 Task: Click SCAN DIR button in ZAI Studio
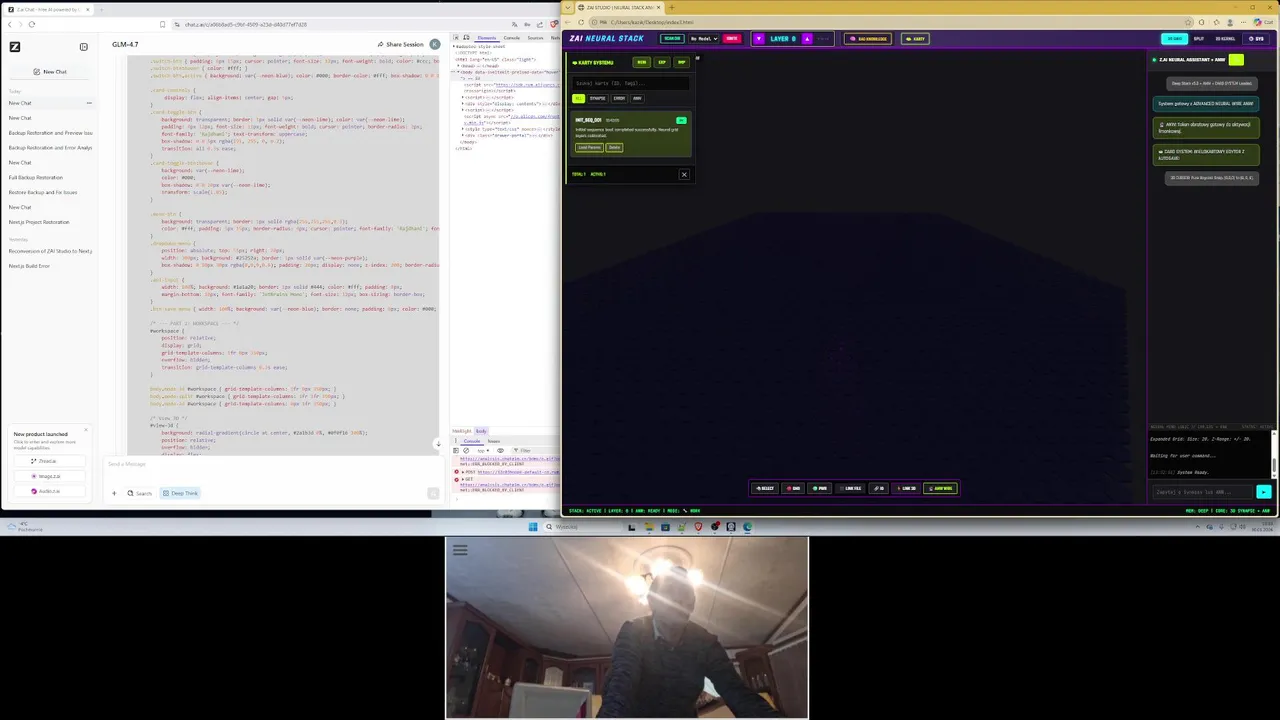(x=672, y=39)
